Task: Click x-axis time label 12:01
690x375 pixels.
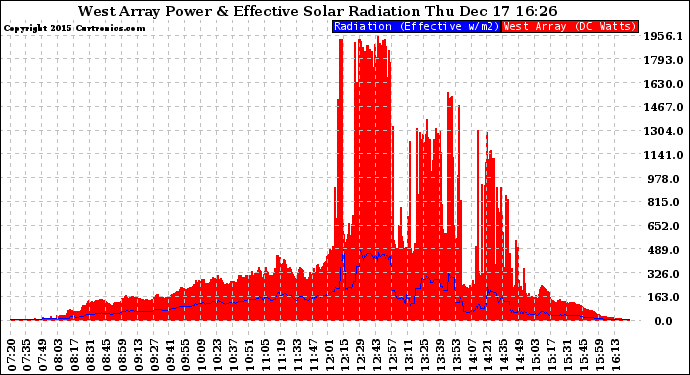Action: (x=329, y=355)
